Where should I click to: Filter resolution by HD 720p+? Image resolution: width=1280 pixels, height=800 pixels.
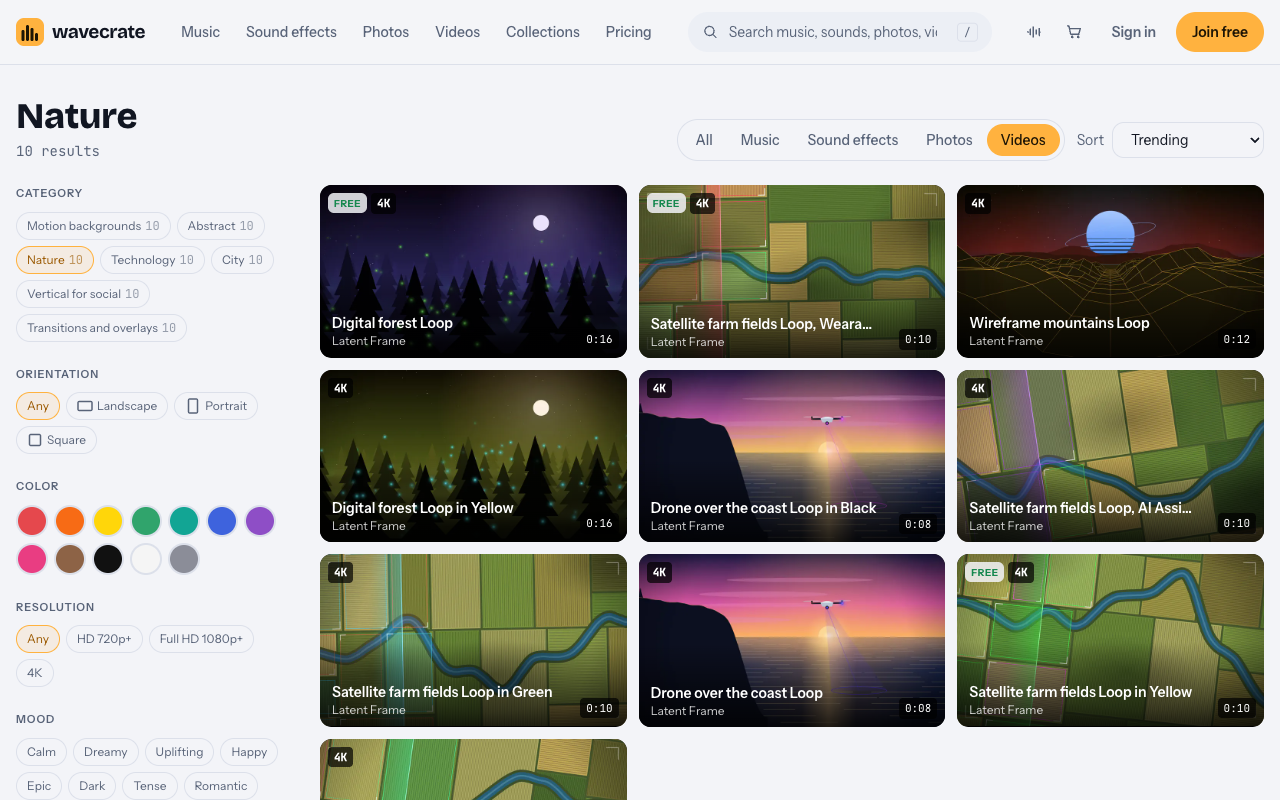click(104, 639)
